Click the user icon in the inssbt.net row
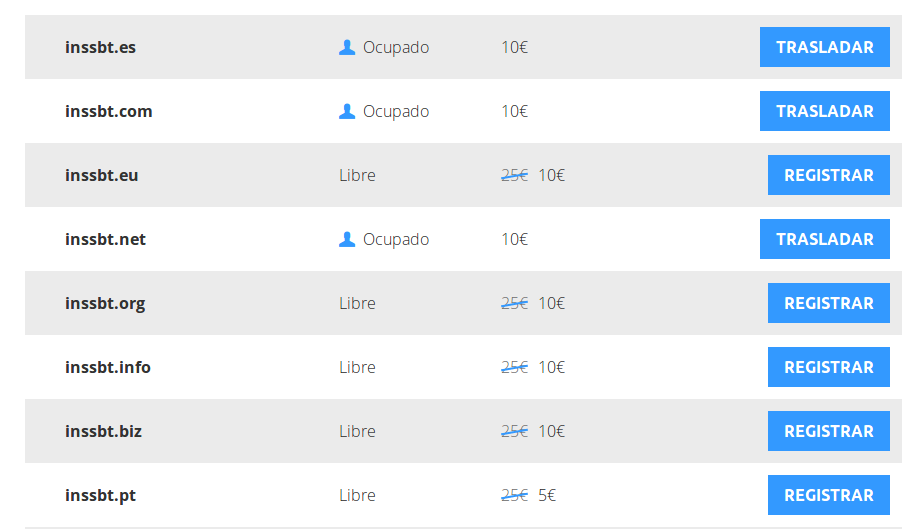 point(347,239)
